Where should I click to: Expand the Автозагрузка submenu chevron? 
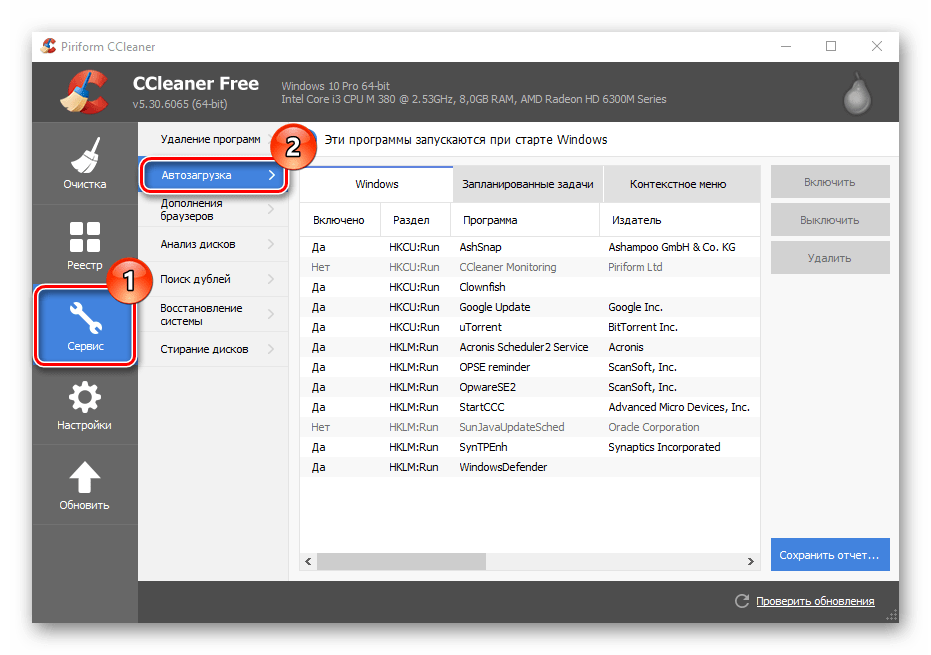pos(271,175)
